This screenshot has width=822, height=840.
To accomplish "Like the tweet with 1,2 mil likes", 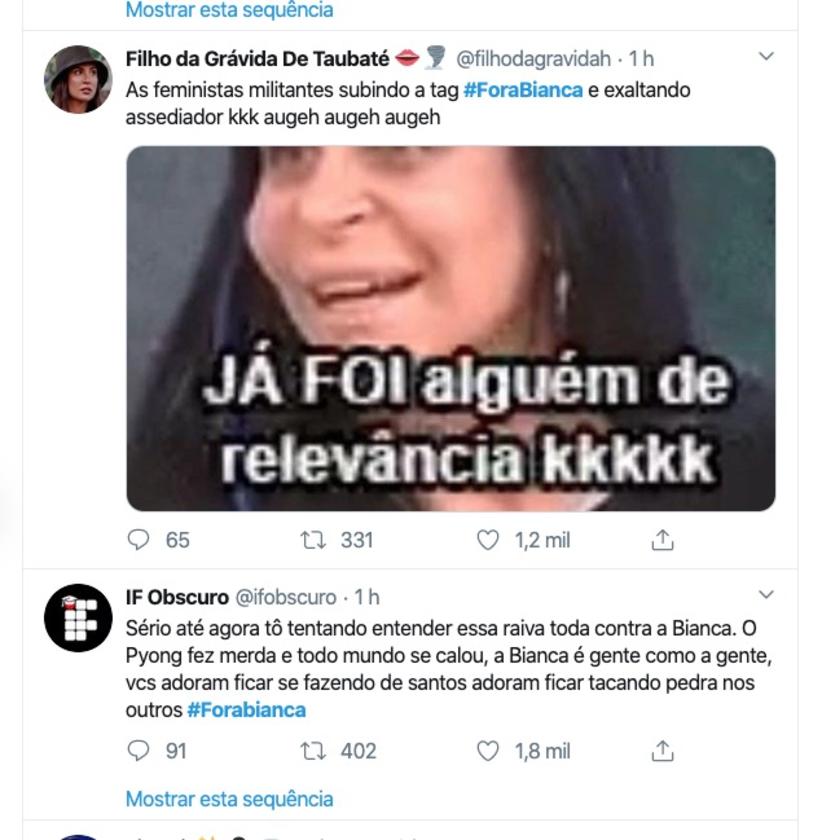I will (488, 539).
